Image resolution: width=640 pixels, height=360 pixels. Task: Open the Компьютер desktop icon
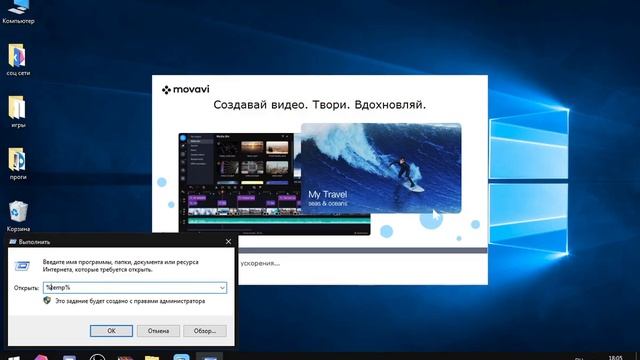point(18,11)
